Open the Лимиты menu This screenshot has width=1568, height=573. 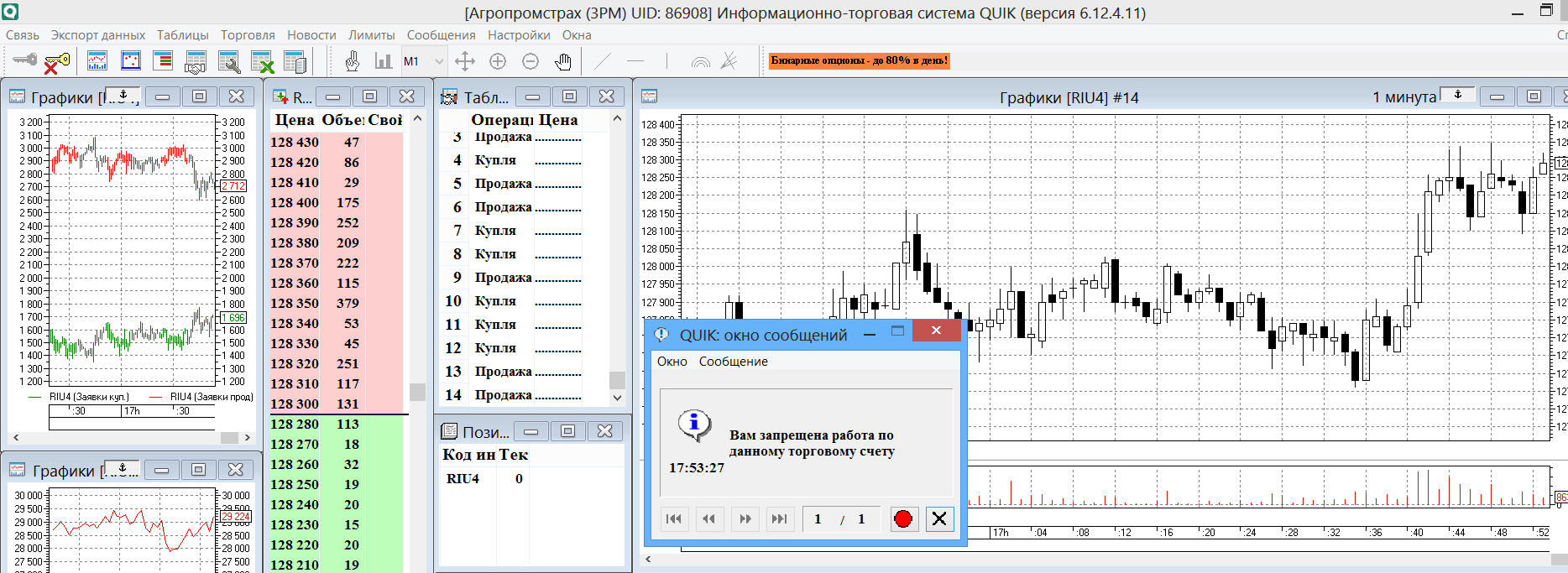[x=372, y=35]
